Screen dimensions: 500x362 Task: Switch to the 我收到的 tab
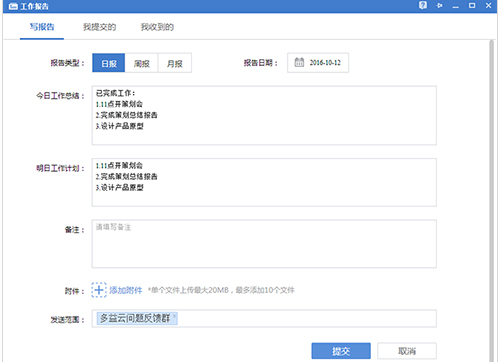(x=157, y=27)
